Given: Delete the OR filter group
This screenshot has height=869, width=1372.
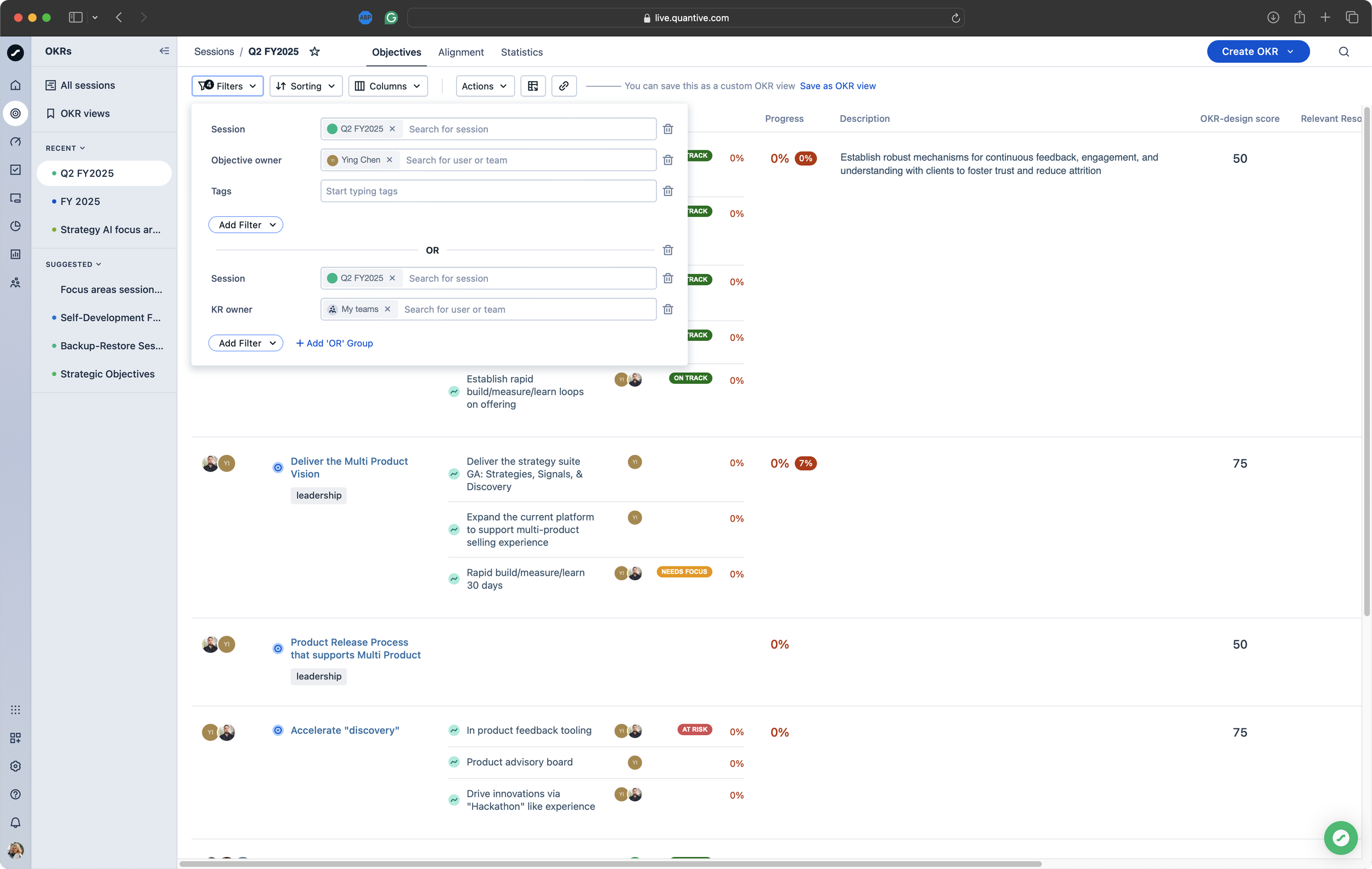Looking at the screenshot, I should pos(668,250).
